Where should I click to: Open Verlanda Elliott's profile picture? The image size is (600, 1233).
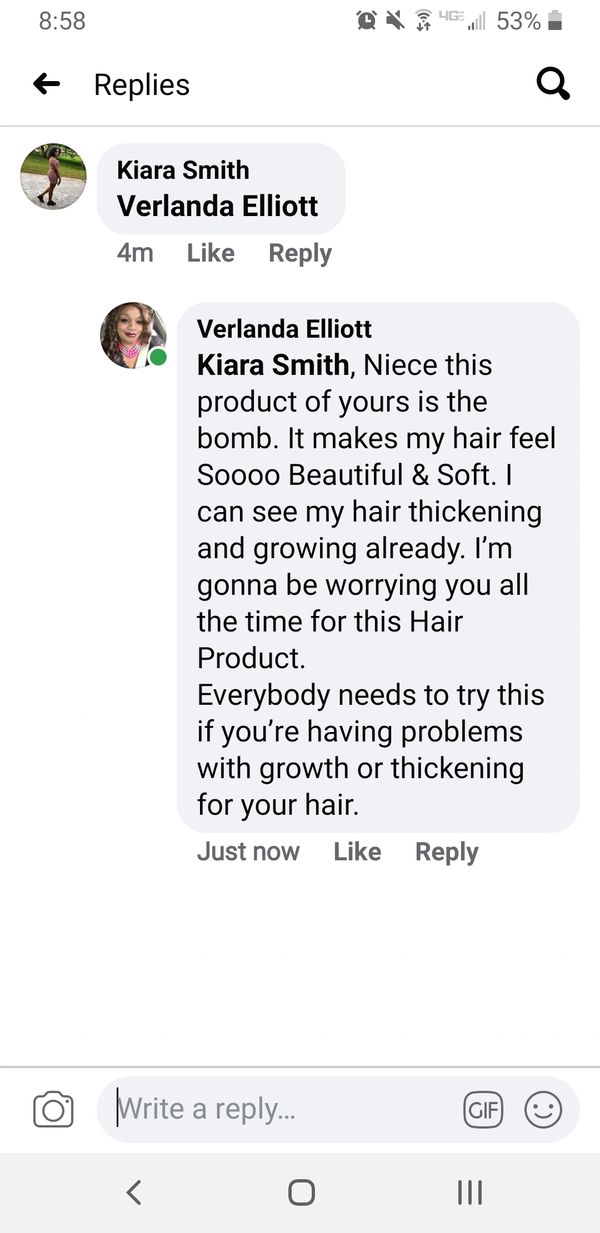[x=133, y=335]
